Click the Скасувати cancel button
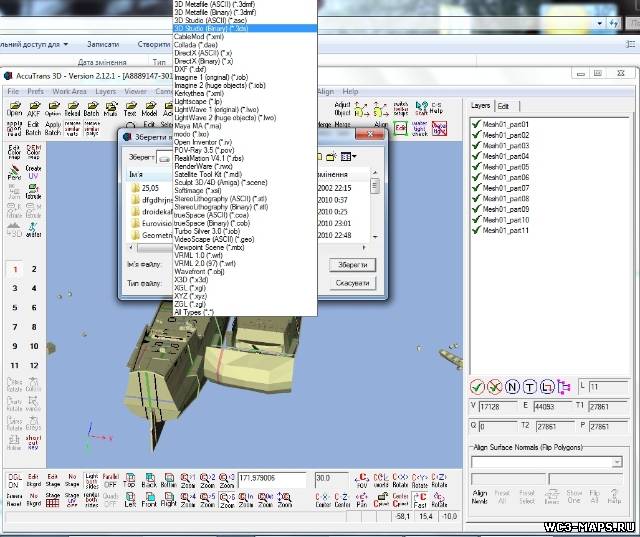The width and height of the screenshot is (640, 537). pyautogui.click(x=351, y=283)
